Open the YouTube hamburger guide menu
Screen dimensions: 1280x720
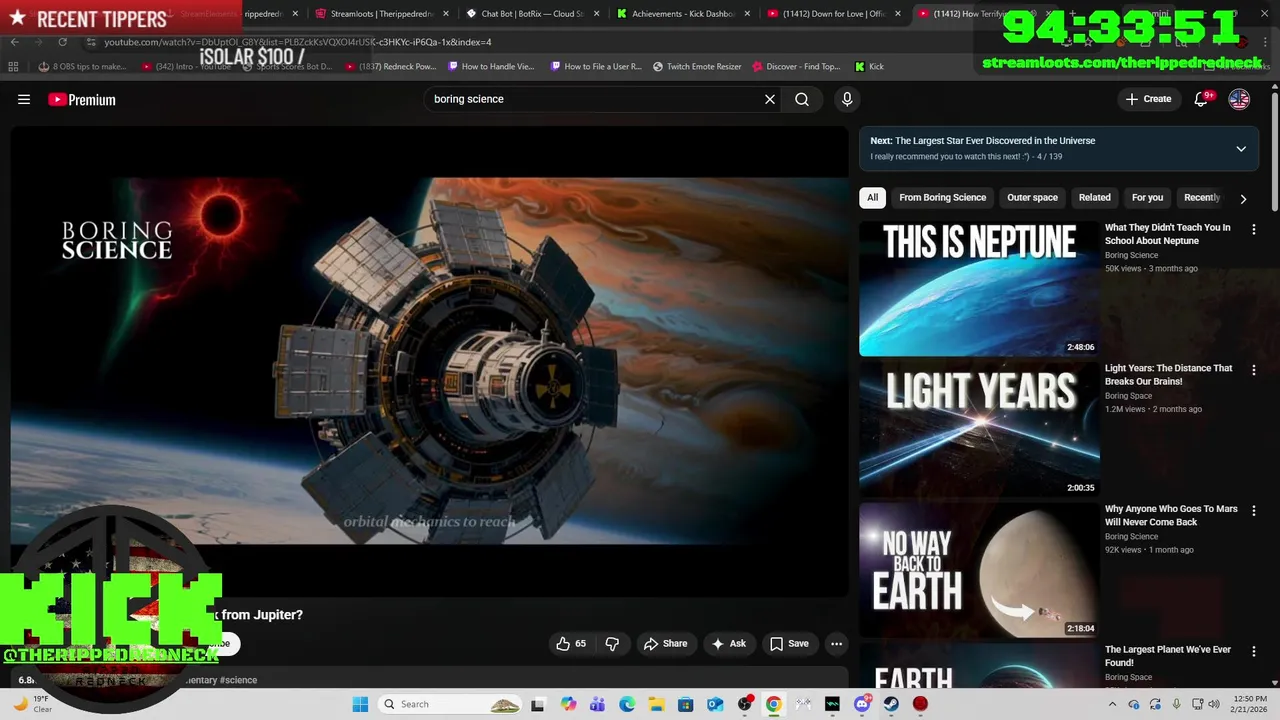click(24, 99)
